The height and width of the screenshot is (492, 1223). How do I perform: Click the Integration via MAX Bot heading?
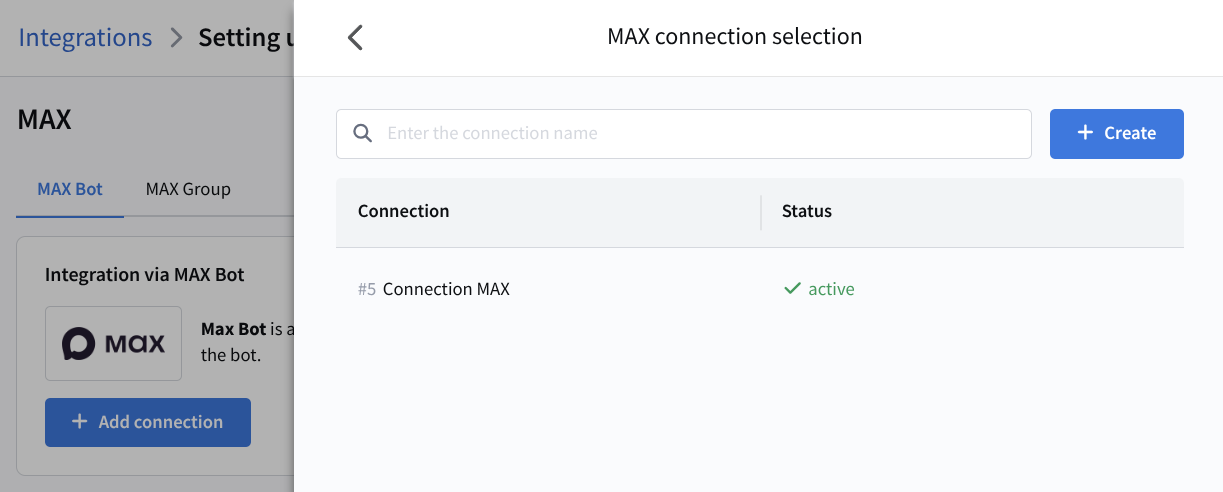point(145,274)
